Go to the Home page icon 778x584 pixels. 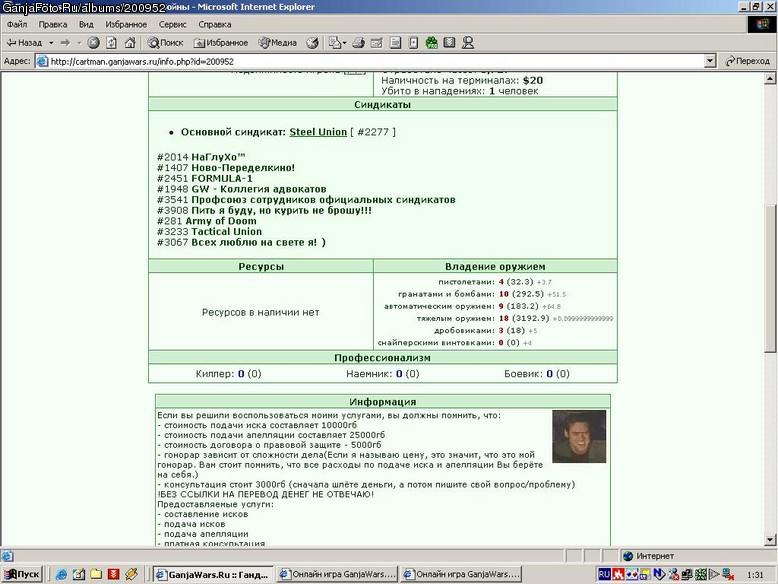[x=130, y=43]
